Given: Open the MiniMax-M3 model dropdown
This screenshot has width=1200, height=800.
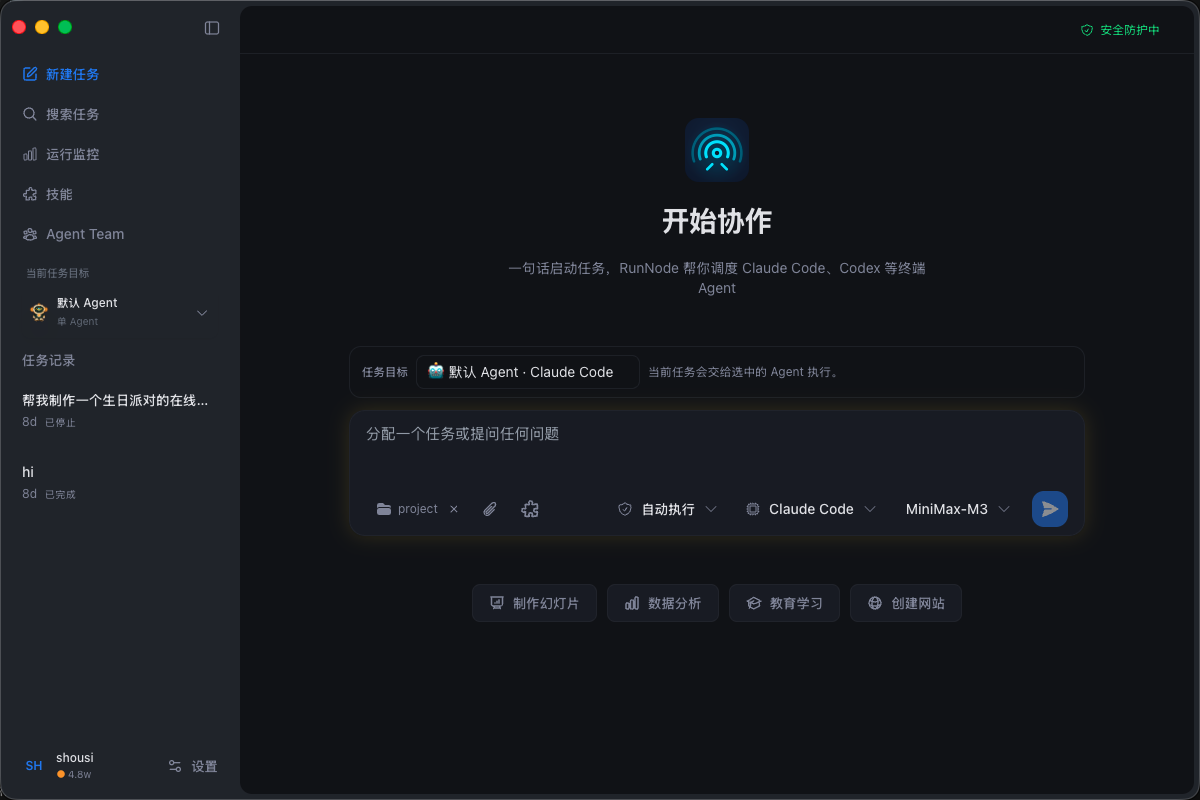Looking at the screenshot, I should pos(958,509).
